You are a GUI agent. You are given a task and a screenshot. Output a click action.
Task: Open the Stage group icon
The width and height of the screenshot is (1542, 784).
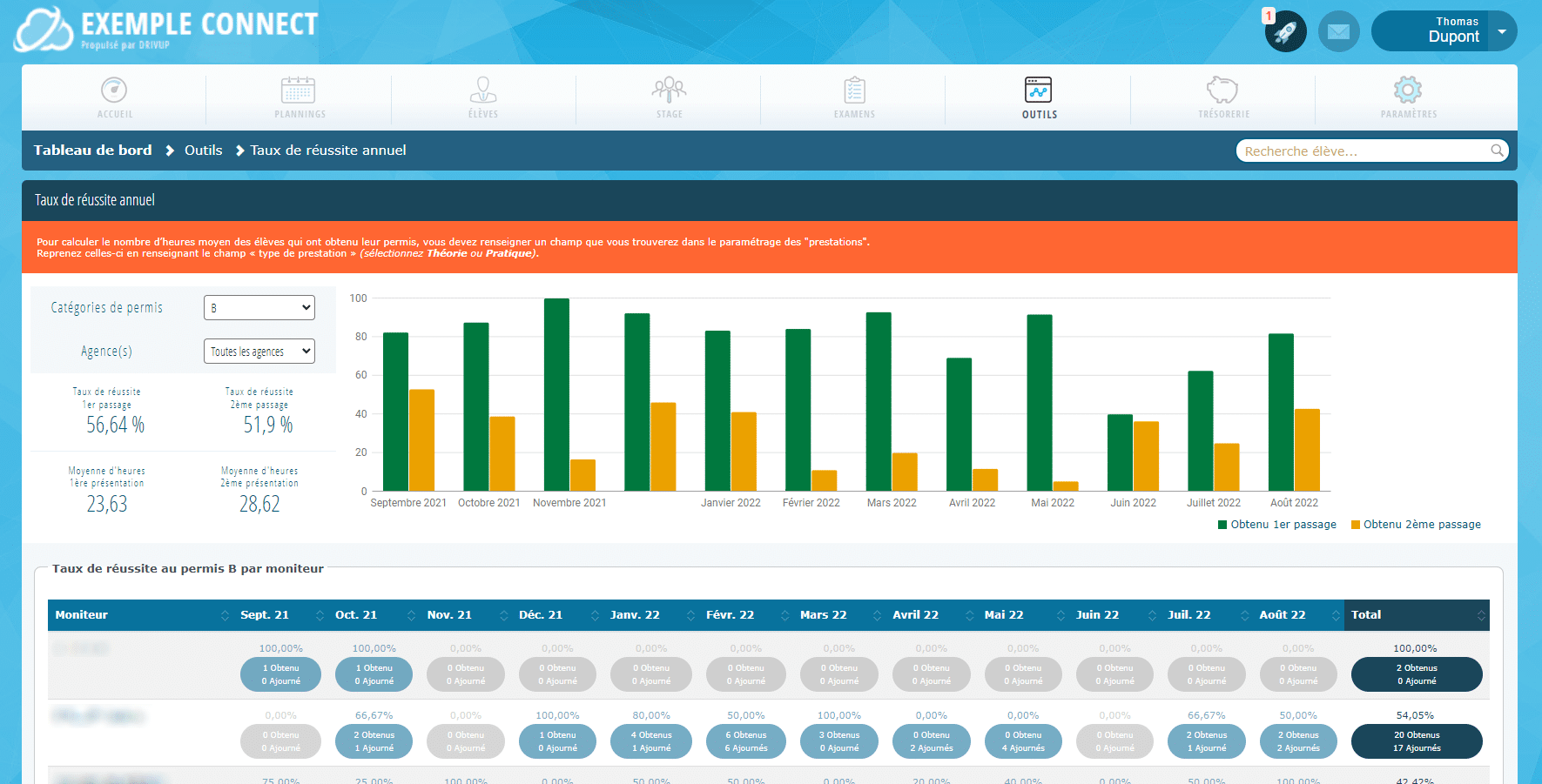(x=669, y=90)
